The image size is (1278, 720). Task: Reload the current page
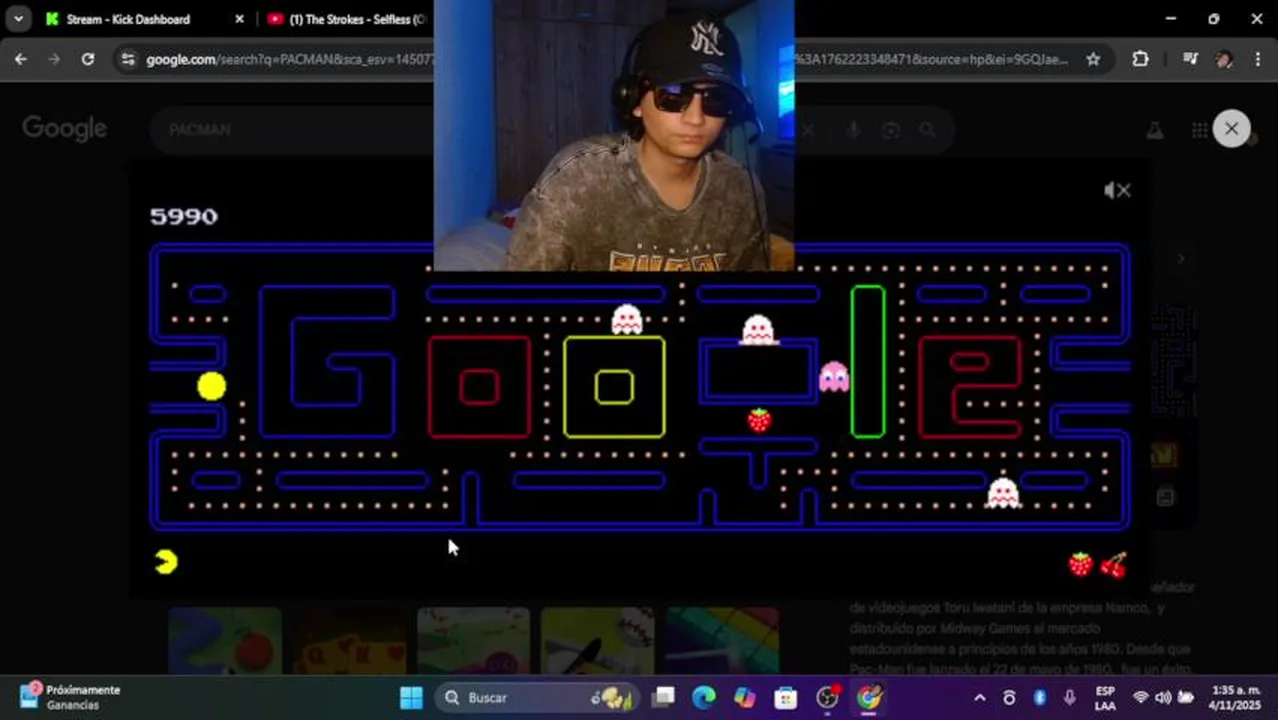pos(88,59)
